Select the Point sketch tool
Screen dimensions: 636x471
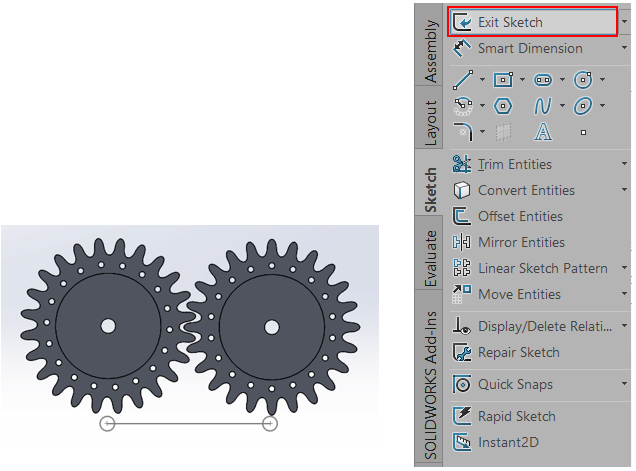(583, 132)
